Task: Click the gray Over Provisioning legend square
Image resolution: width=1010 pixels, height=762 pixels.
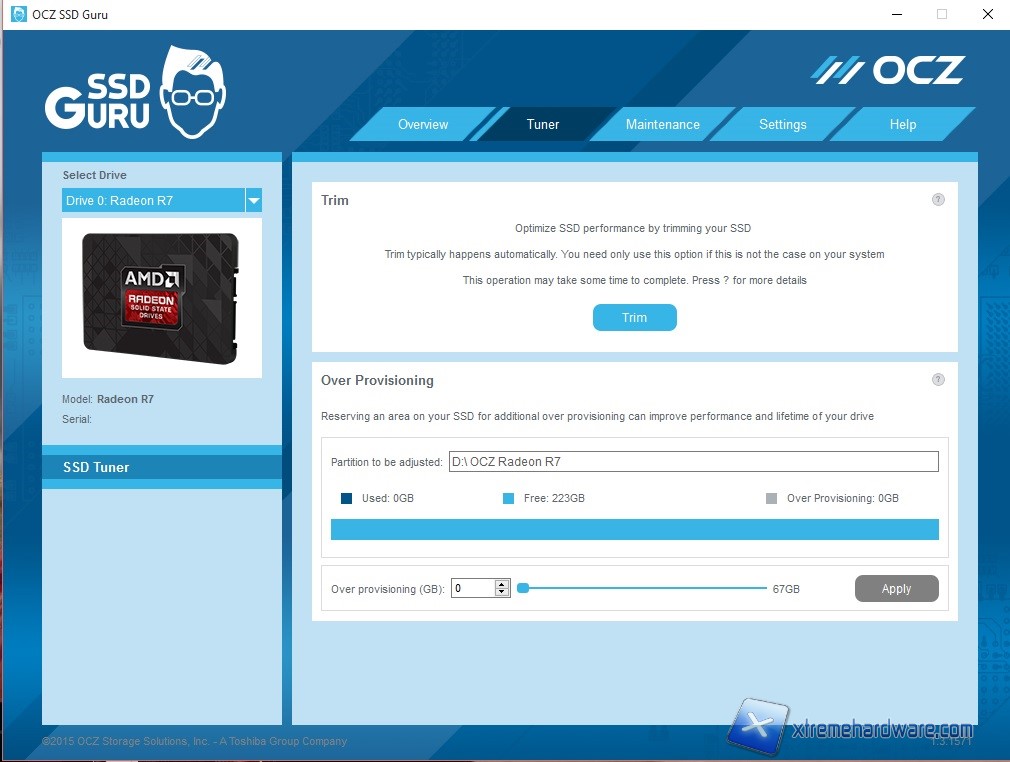Action: pos(772,498)
